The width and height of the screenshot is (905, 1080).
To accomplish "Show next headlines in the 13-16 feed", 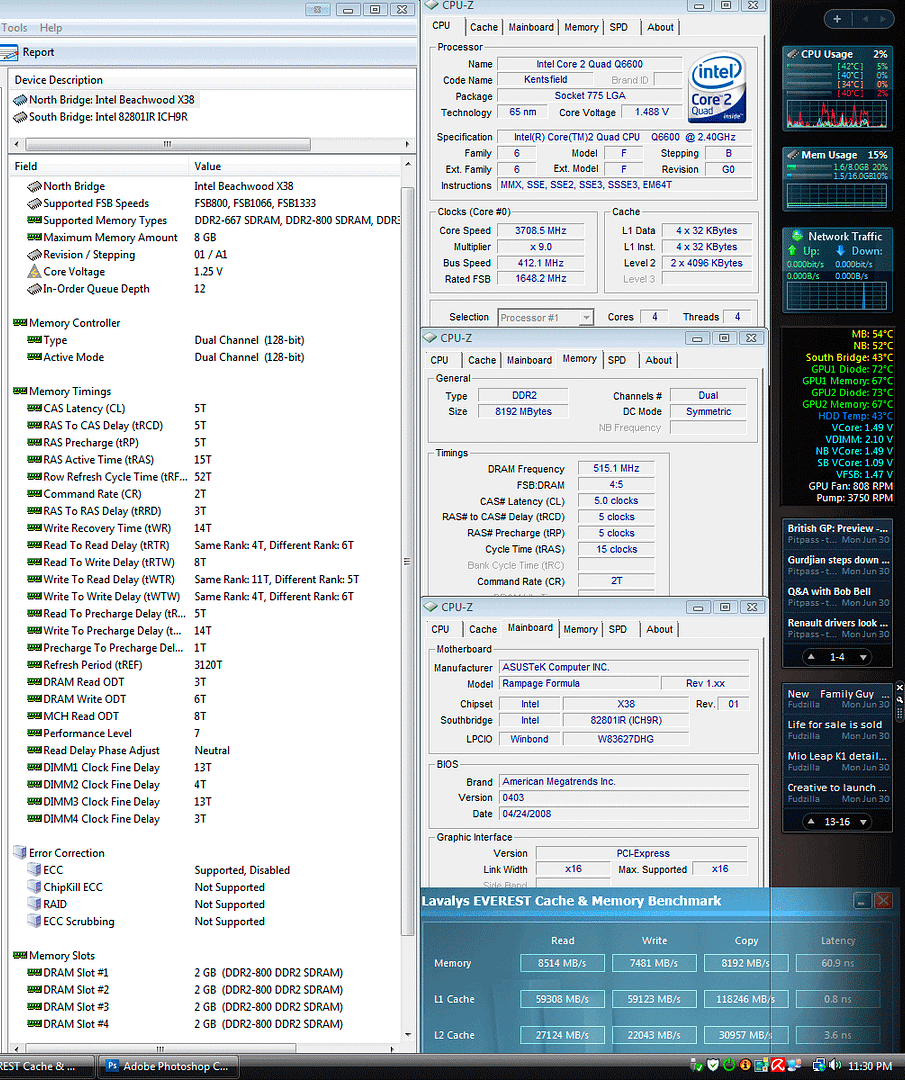I will [x=863, y=822].
